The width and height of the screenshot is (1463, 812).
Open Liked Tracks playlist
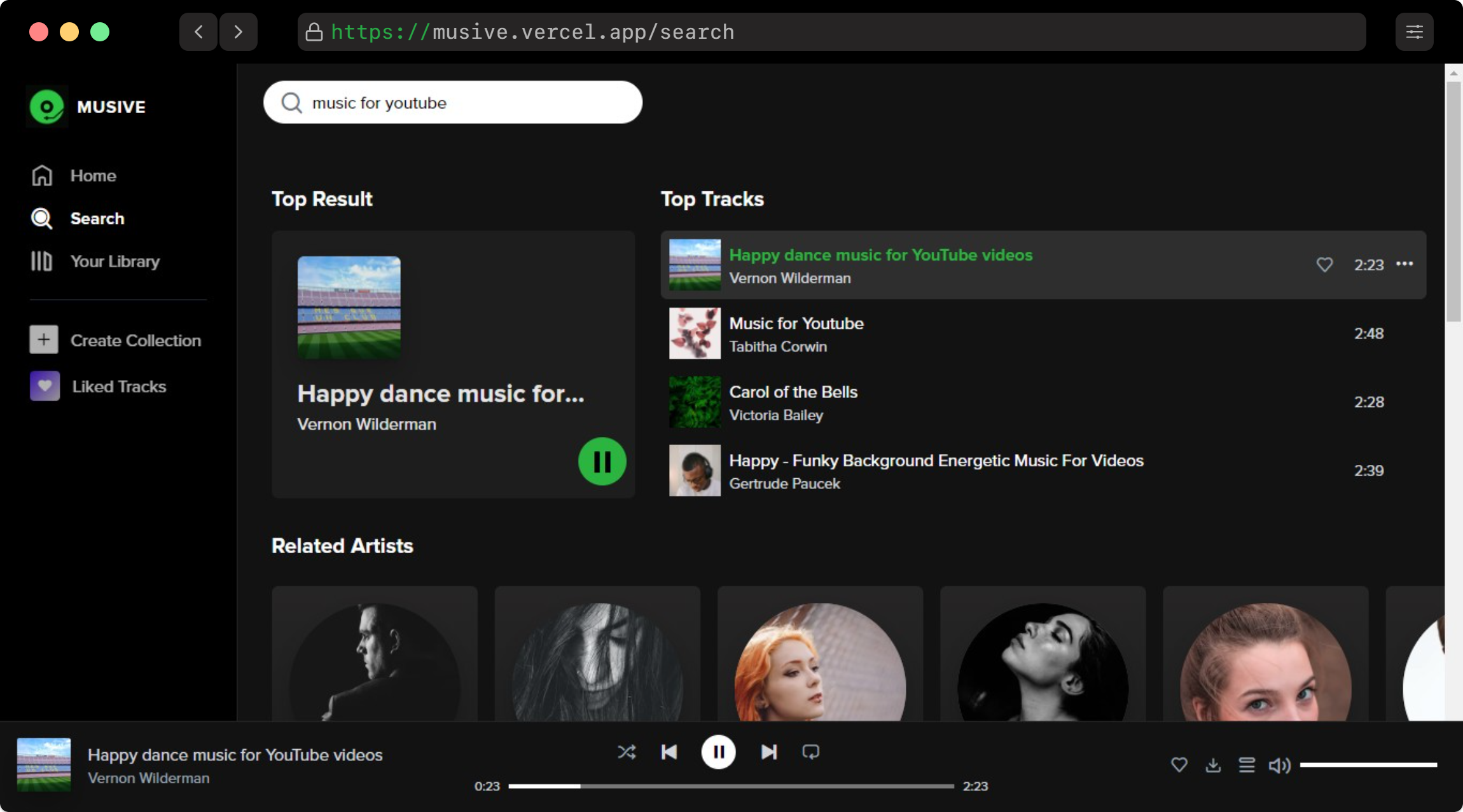pos(118,387)
